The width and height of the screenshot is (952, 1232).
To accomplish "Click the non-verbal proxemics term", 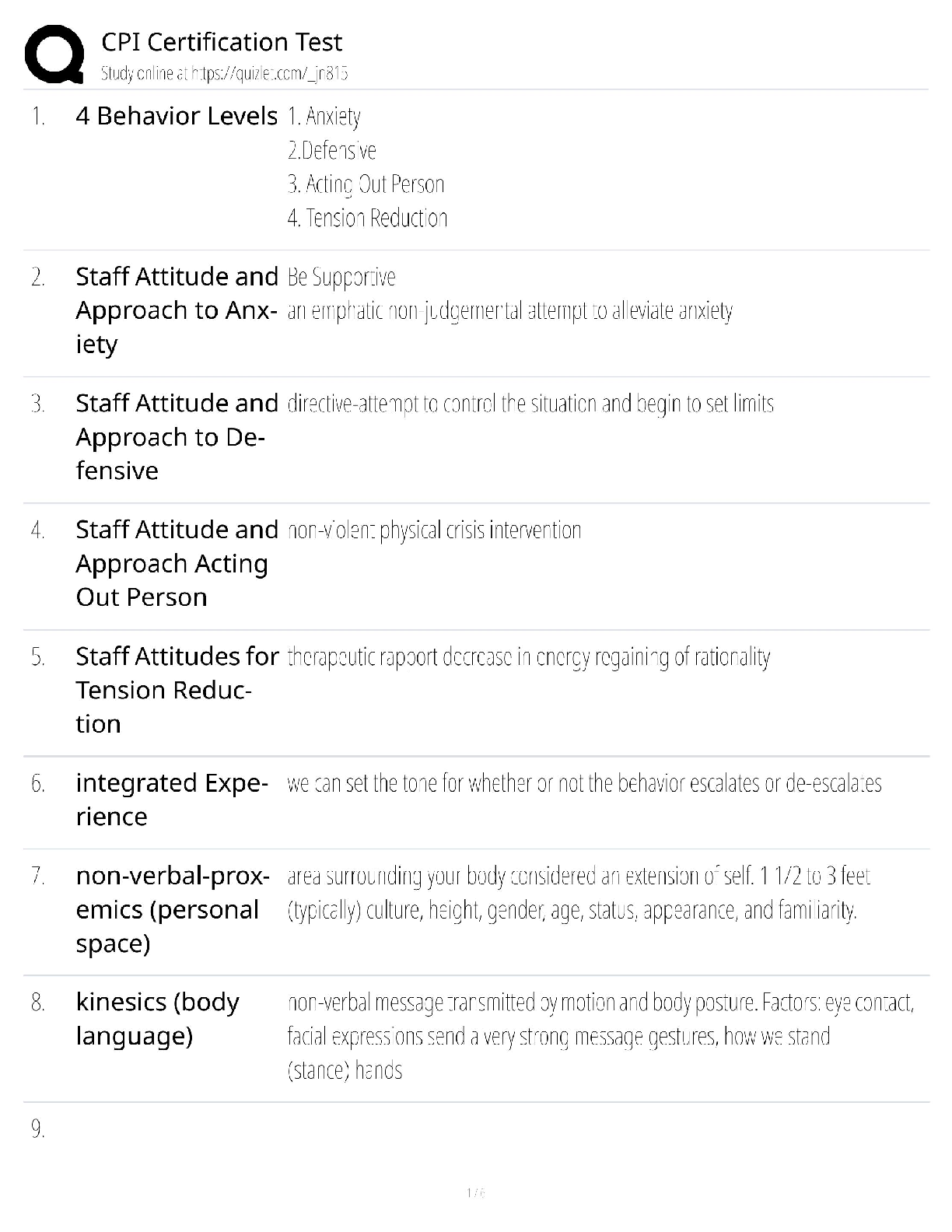I will (173, 909).
